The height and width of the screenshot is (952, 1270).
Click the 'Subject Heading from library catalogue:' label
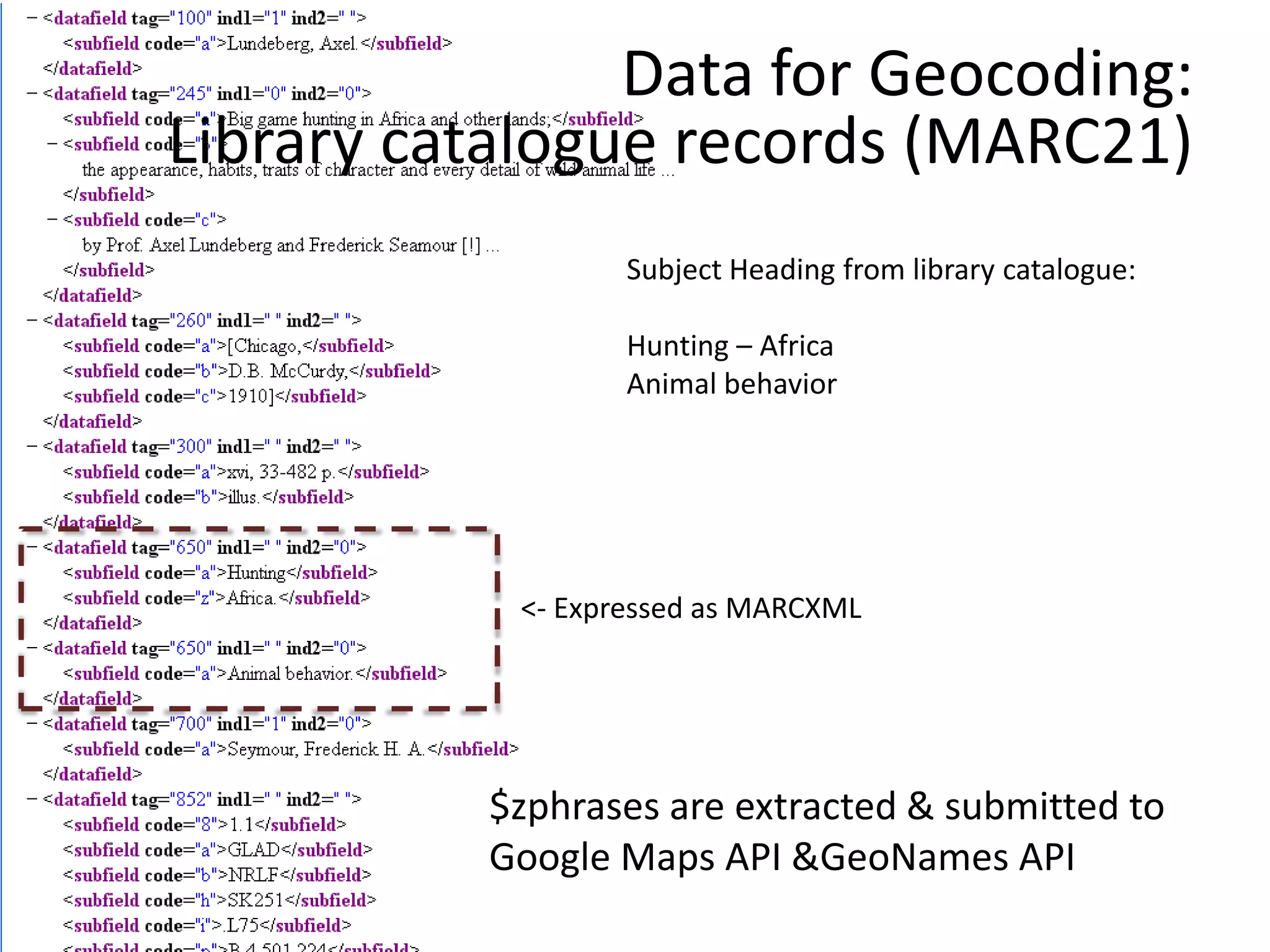[x=881, y=270]
